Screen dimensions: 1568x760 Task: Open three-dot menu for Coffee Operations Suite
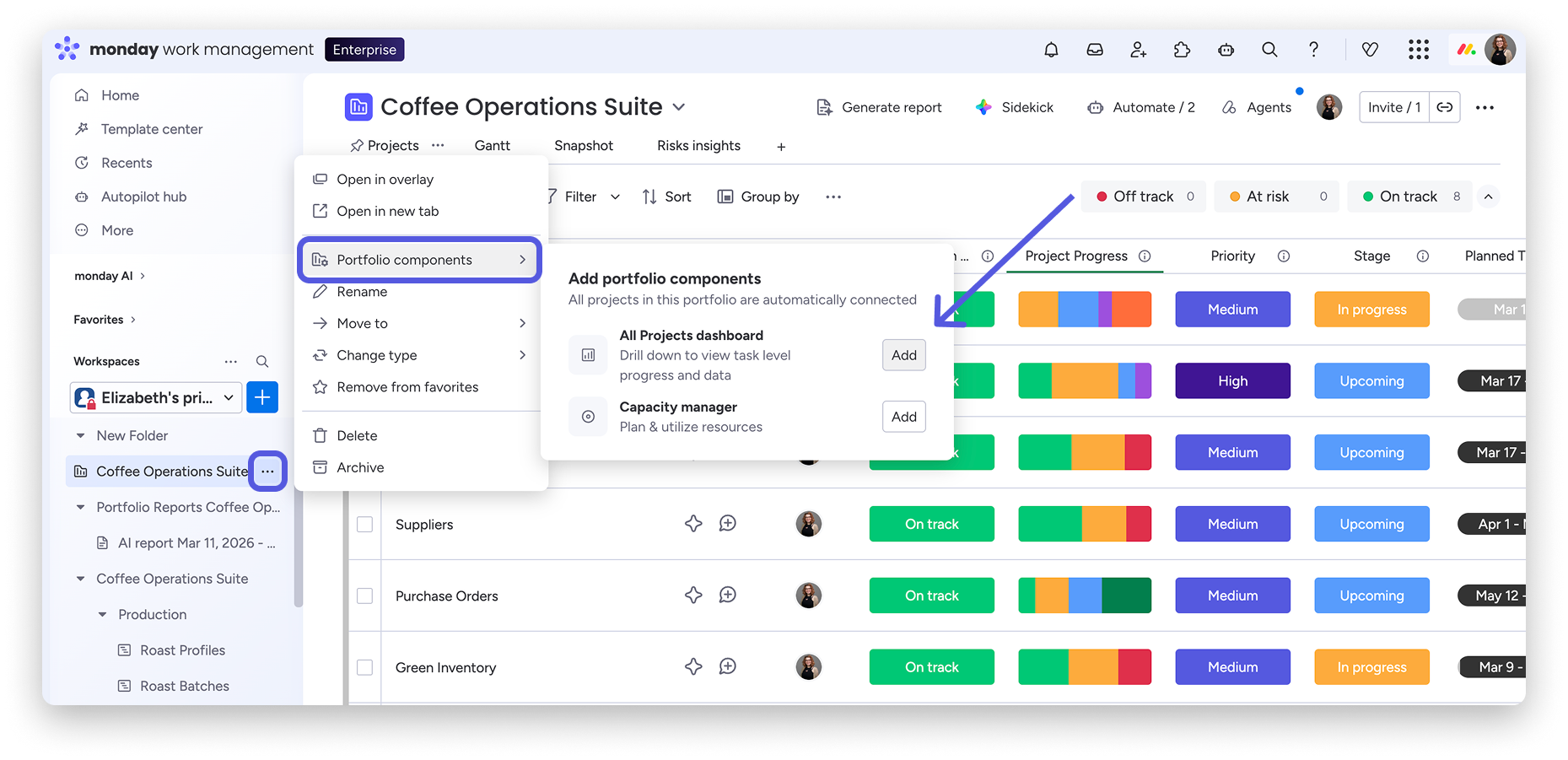pos(267,472)
